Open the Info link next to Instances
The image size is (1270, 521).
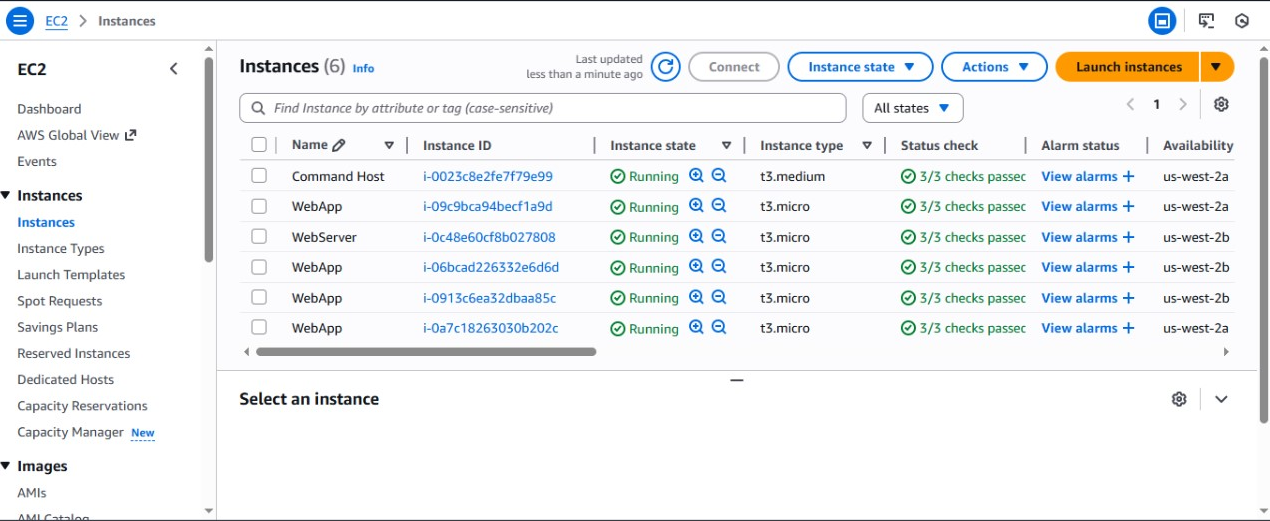pos(363,68)
